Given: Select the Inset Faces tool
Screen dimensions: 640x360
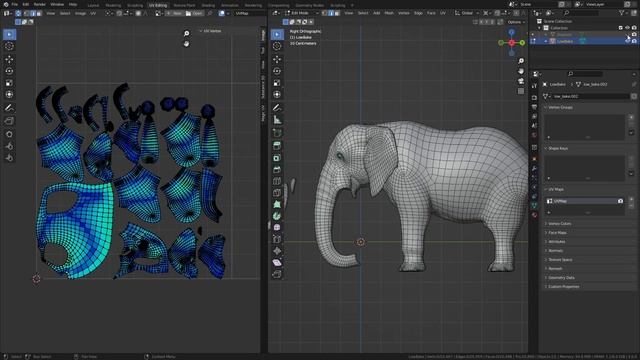Looking at the screenshot, I should [277, 158].
